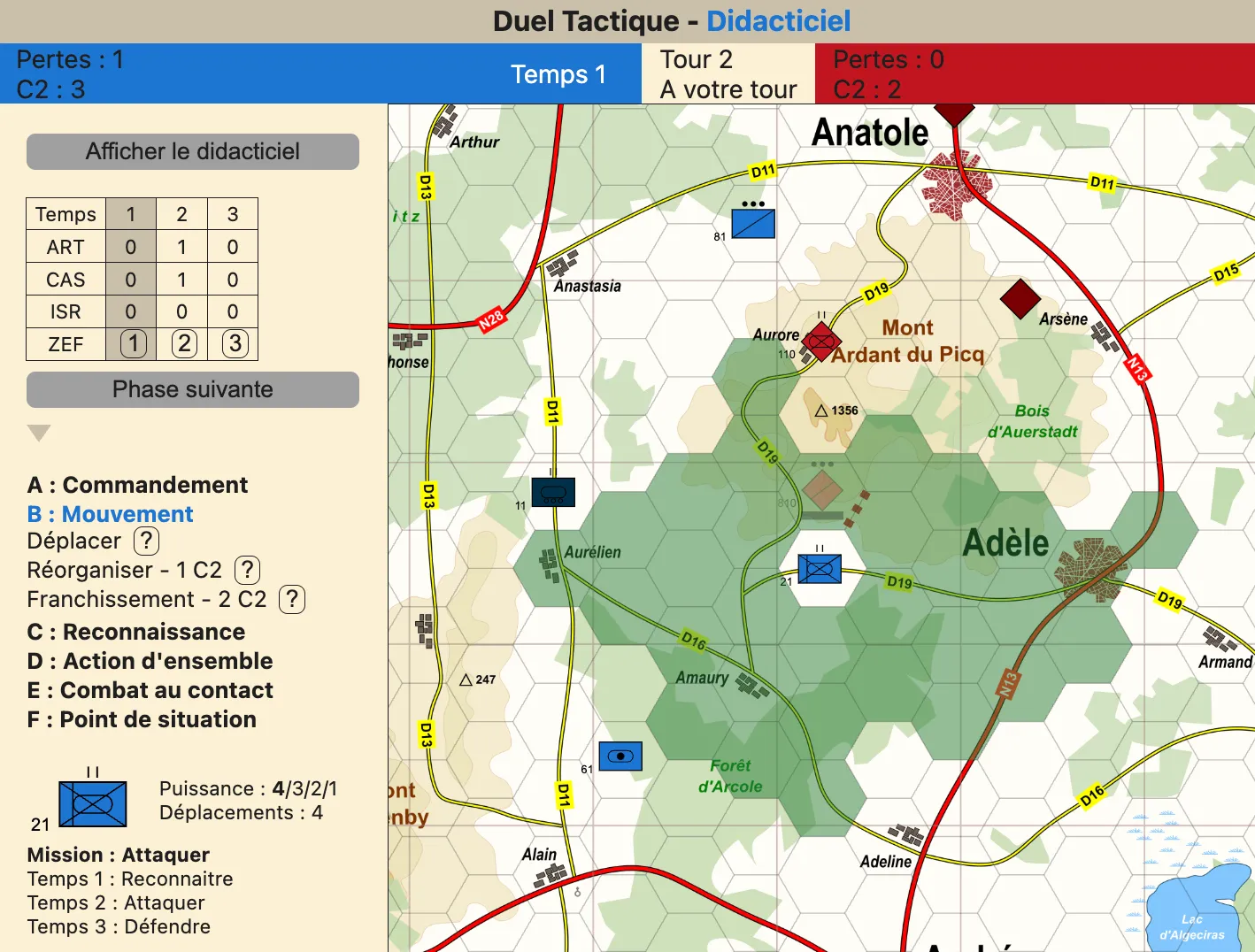Open phase B : Mouvement
This screenshot has width=1255, height=952.
[x=111, y=514]
